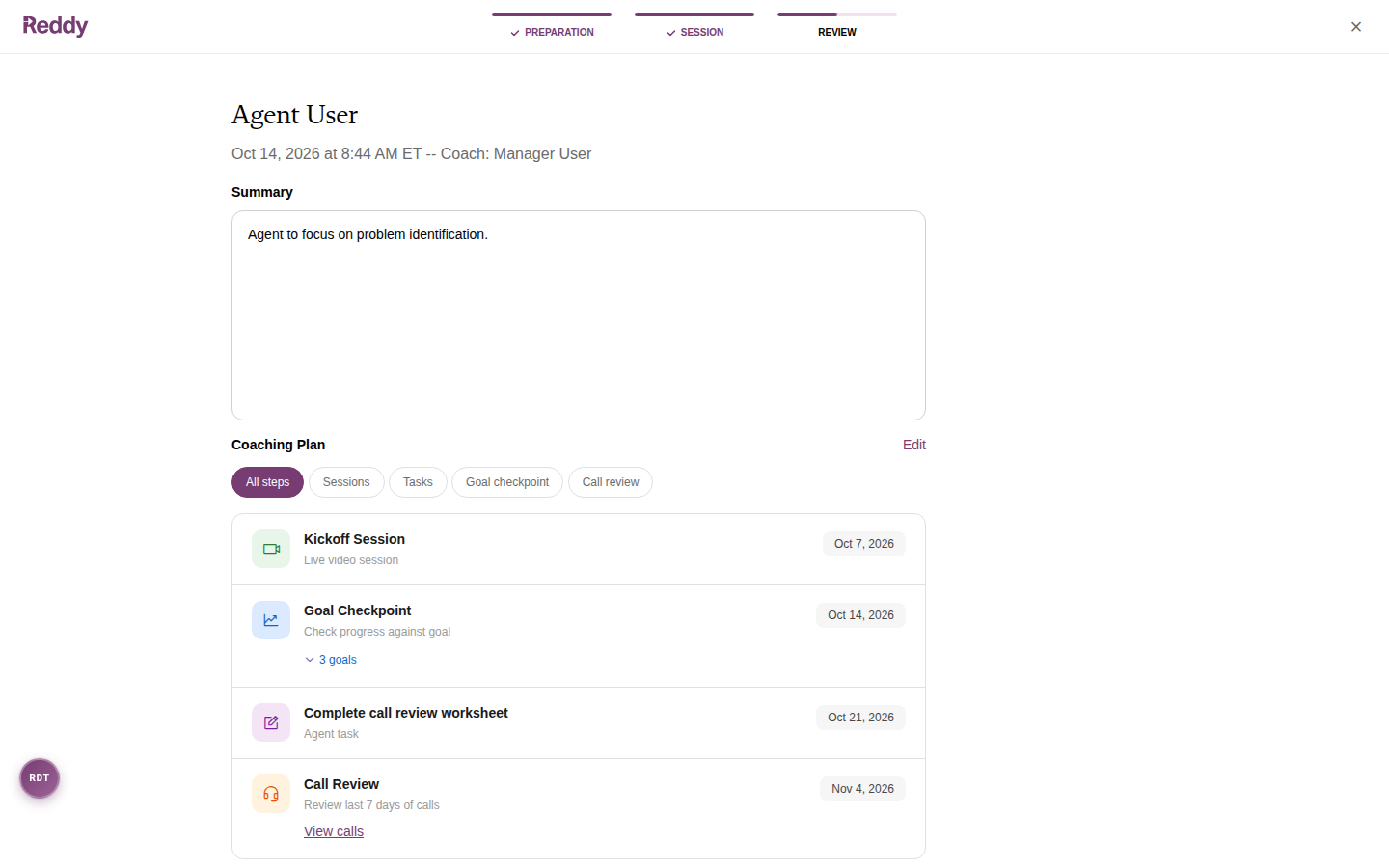Expand the 3 goals list
The image size is (1389, 868).
click(331, 660)
